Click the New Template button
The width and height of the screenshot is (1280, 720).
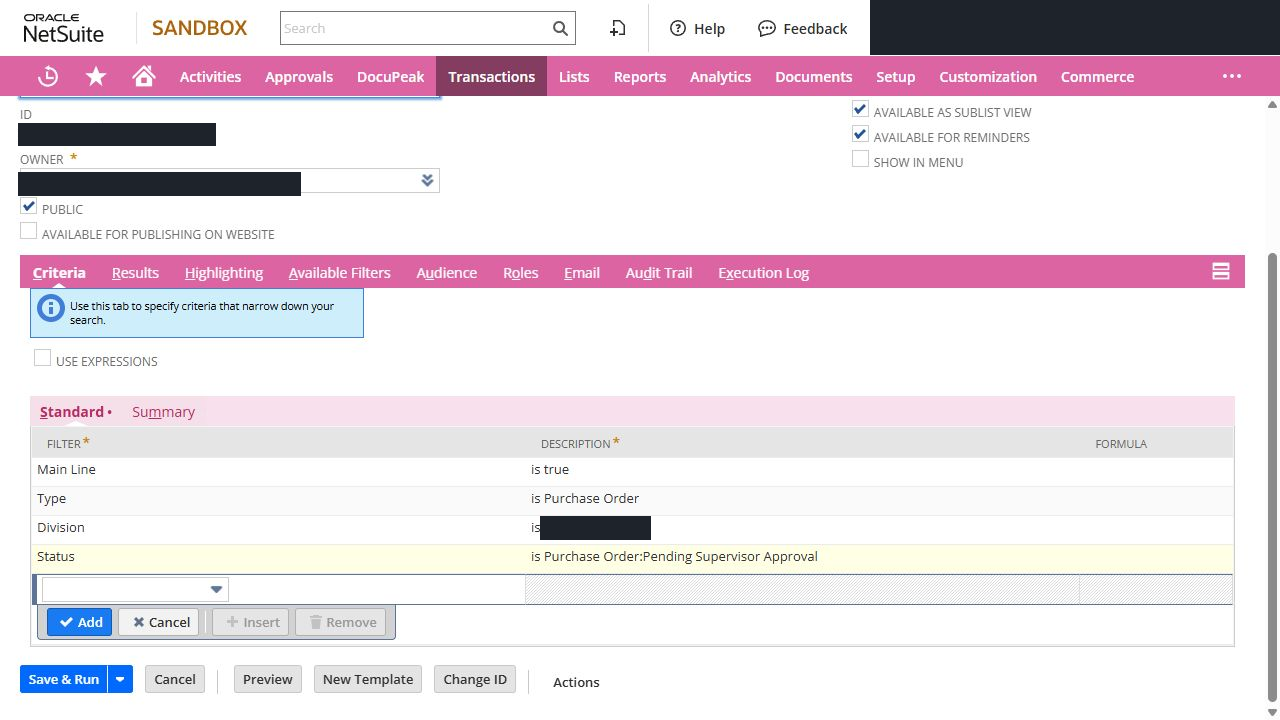[x=368, y=679]
